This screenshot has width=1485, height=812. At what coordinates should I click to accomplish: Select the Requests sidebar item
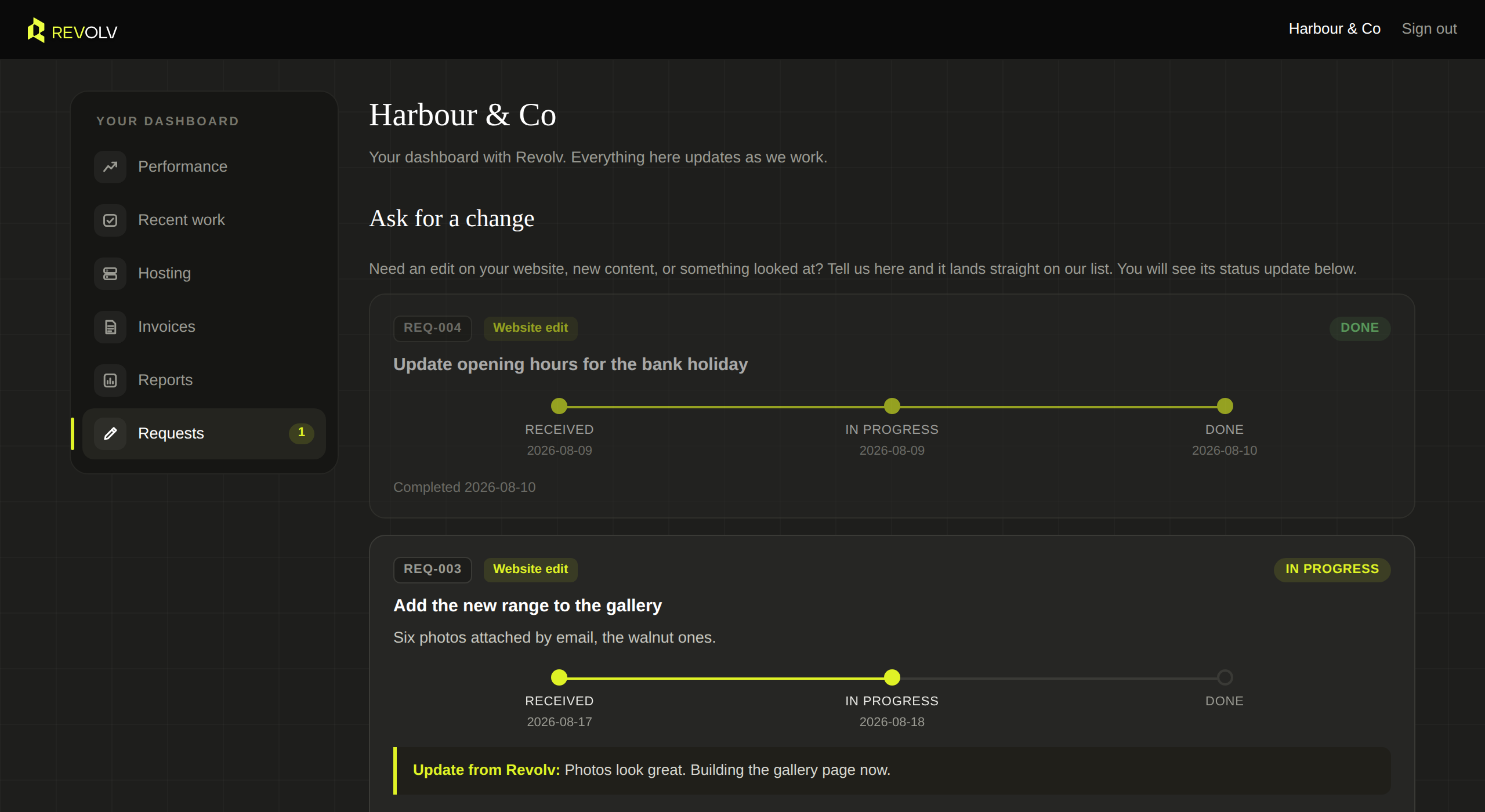[204, 434]
